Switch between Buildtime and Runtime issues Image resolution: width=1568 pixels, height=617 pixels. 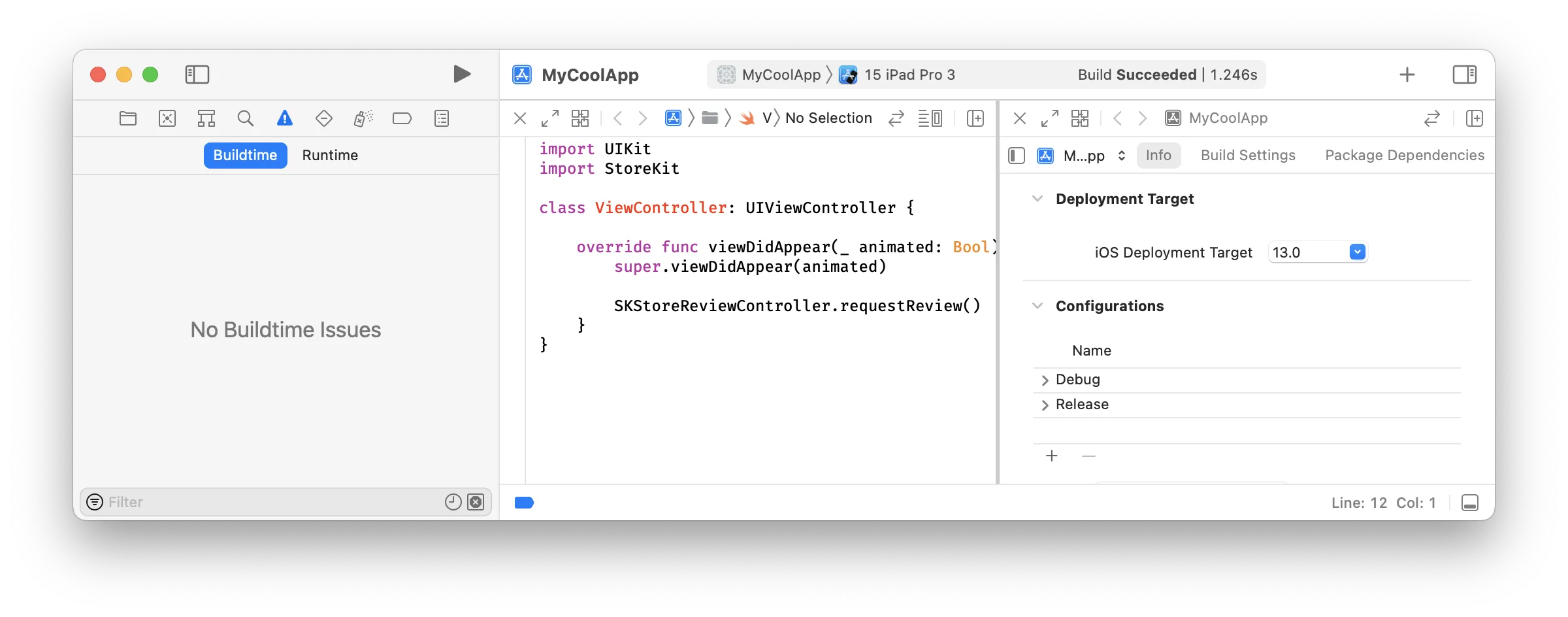tap(330, 155)
